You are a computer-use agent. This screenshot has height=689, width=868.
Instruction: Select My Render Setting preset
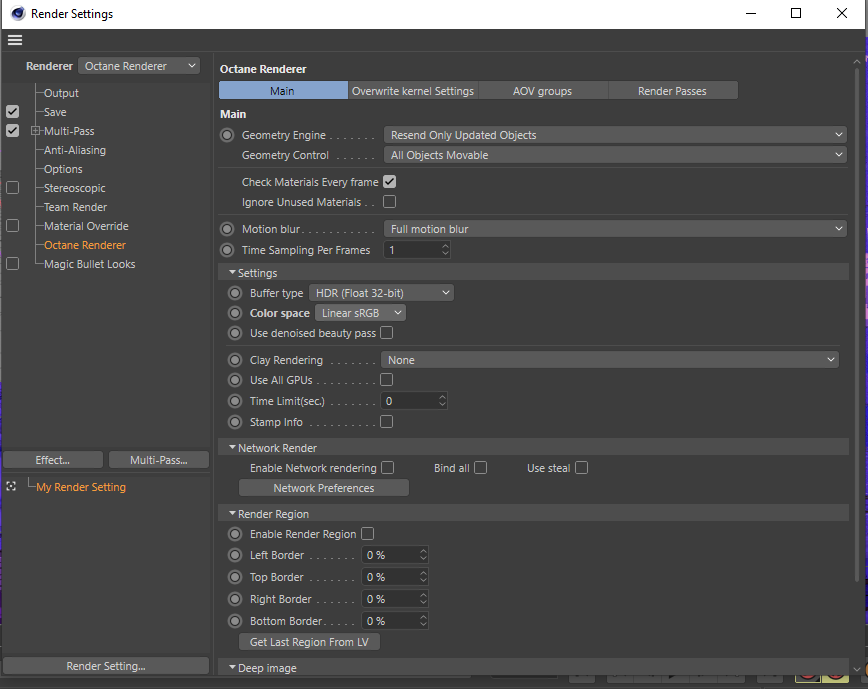[x=81, y=487]
